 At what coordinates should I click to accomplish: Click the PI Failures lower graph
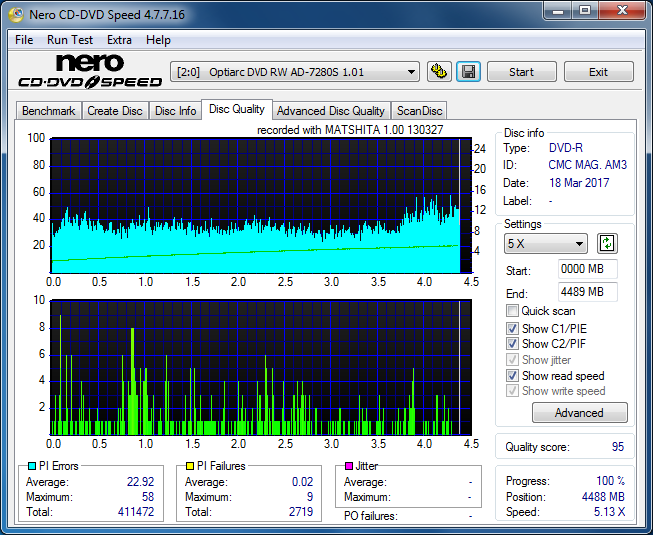(x=261, y=367)
